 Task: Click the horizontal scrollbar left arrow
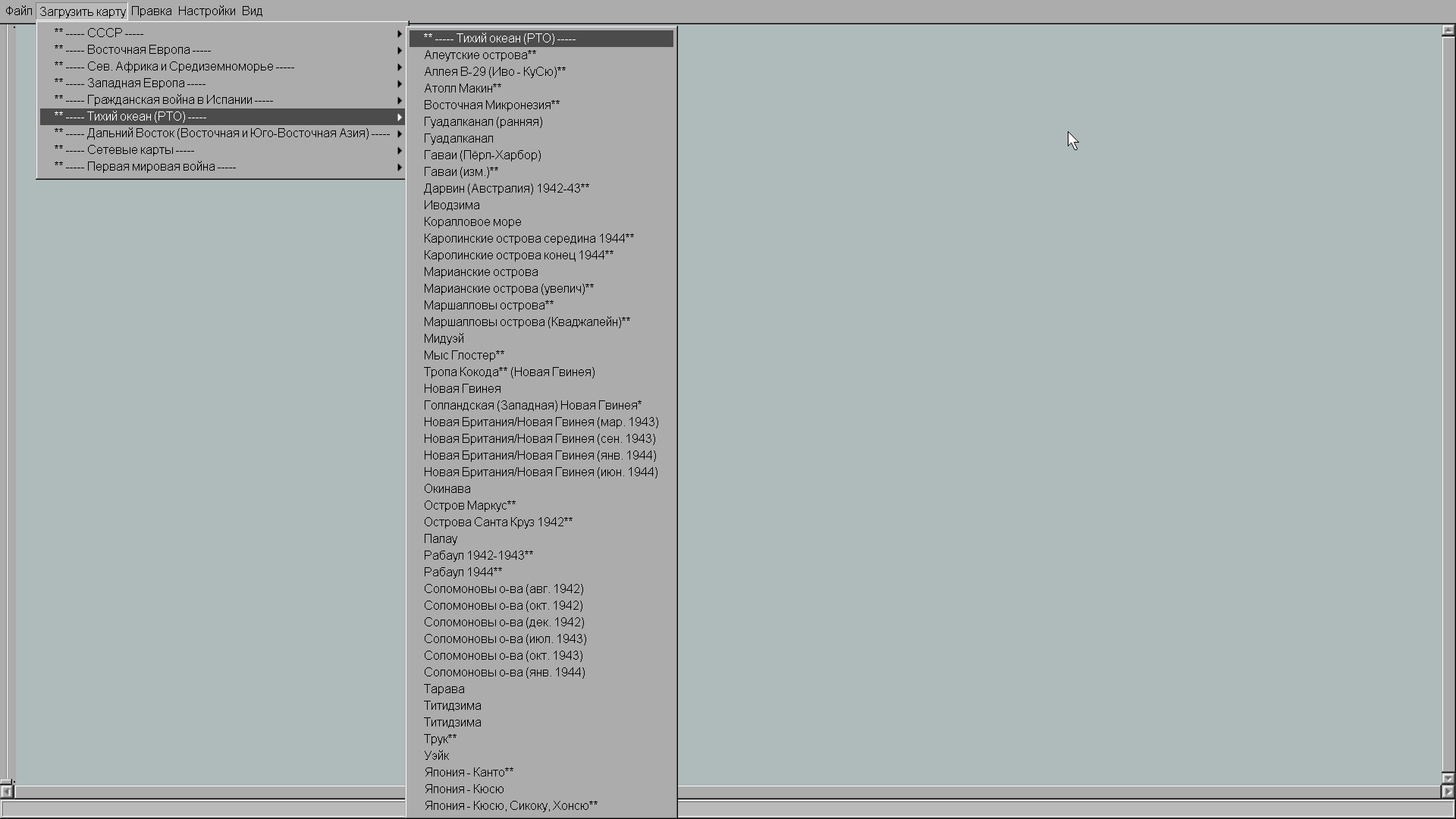[6, 792]
